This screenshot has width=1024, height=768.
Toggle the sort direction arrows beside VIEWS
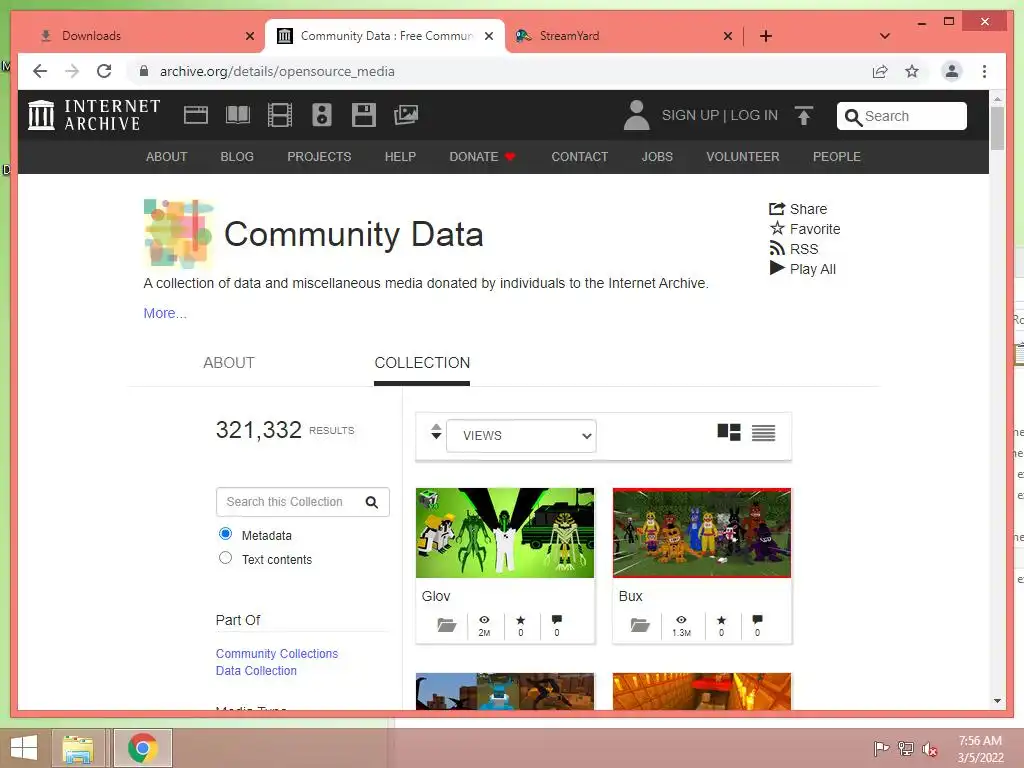coord(436,432)
